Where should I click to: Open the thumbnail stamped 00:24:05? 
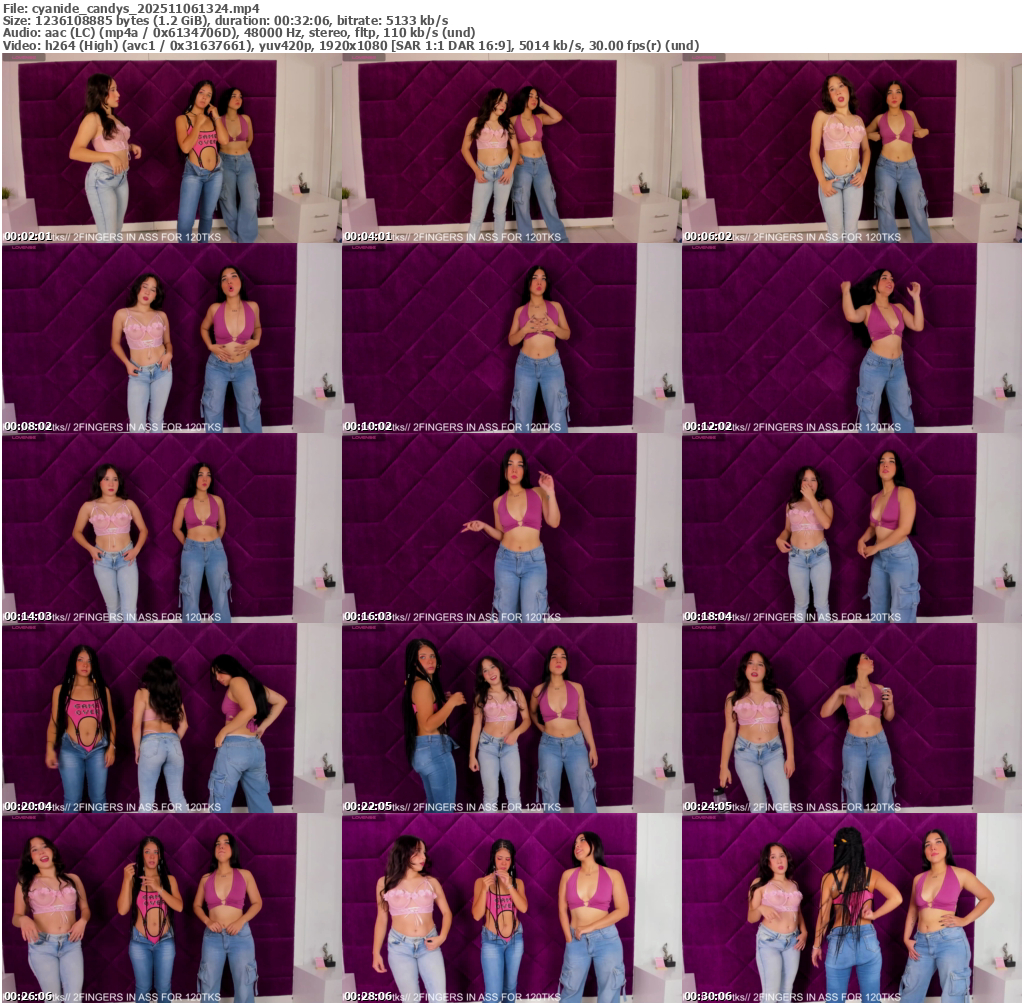click(852, 718)
